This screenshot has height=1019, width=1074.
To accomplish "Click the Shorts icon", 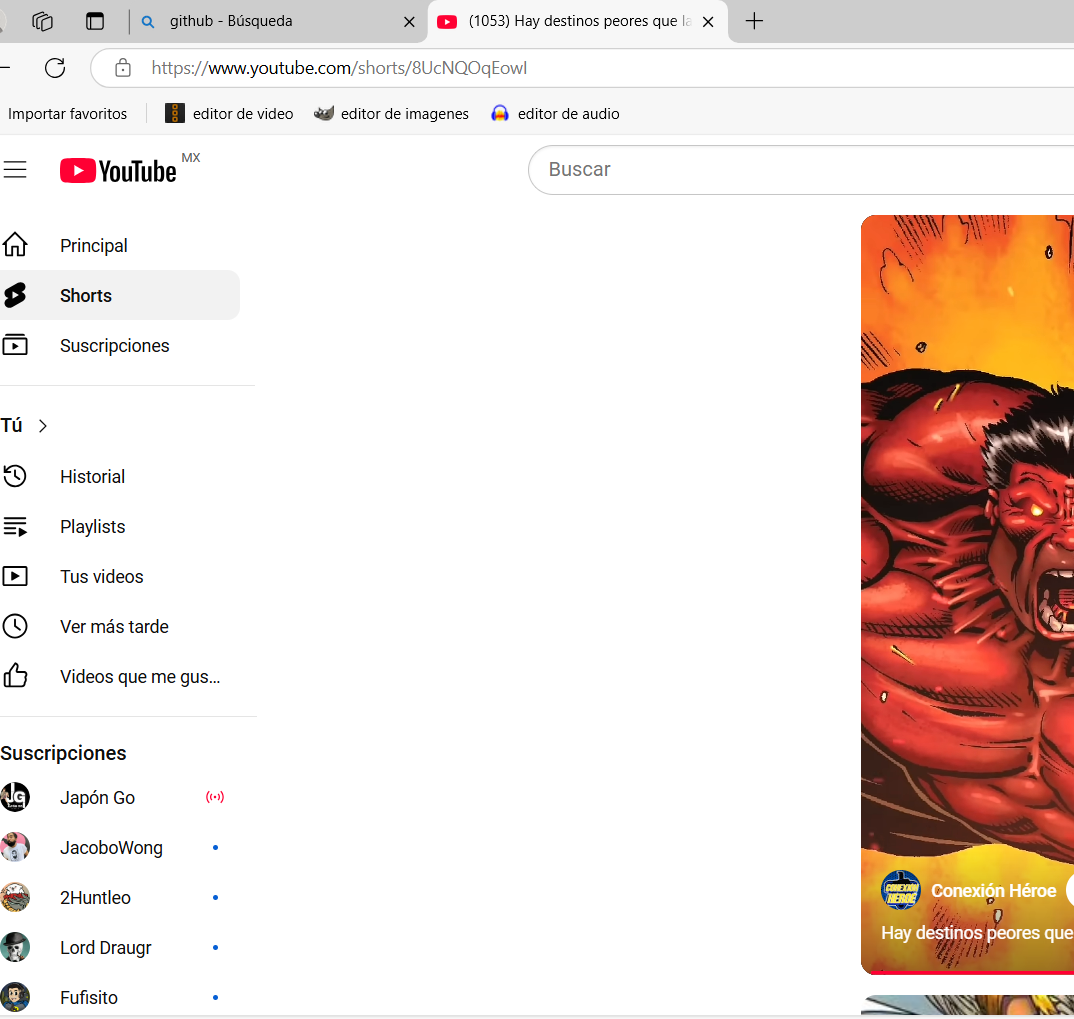I will (14, 295).
